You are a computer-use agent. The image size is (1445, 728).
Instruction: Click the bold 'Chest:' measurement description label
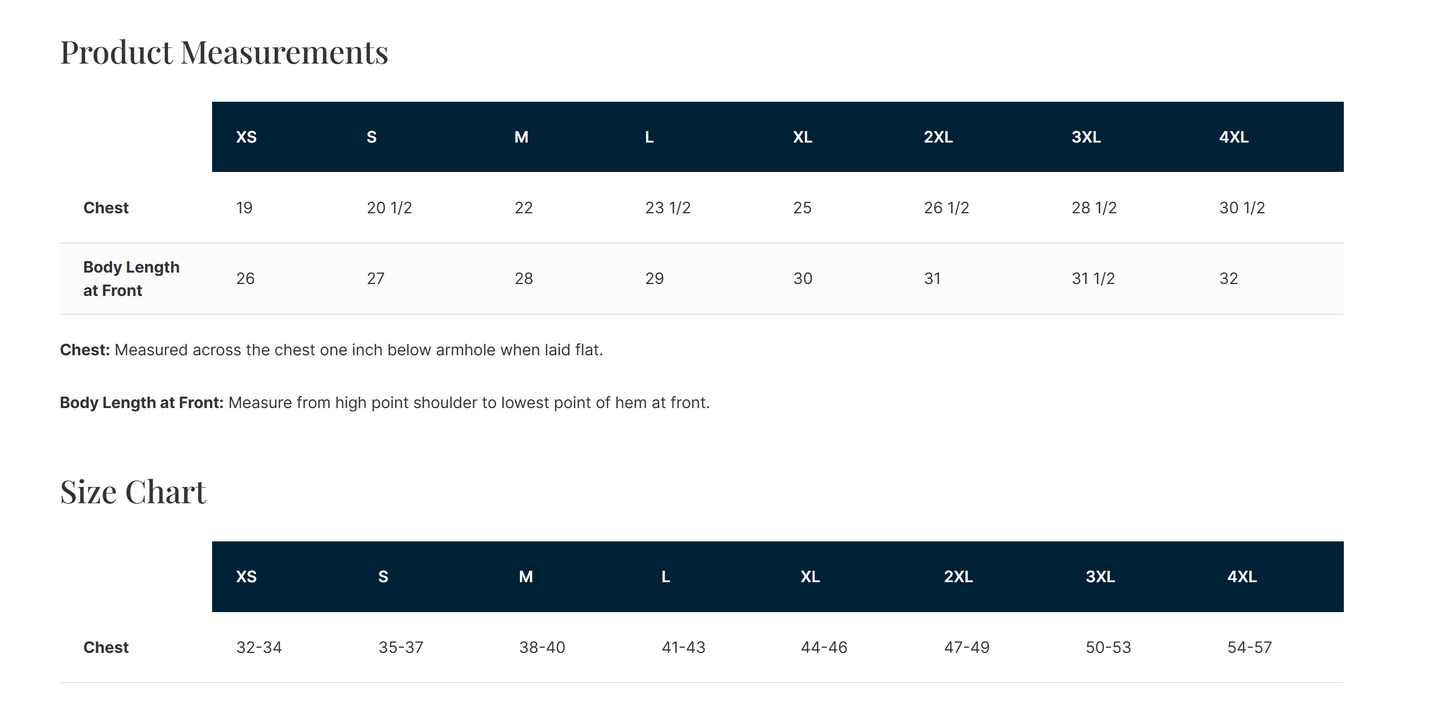coord(85,350)
